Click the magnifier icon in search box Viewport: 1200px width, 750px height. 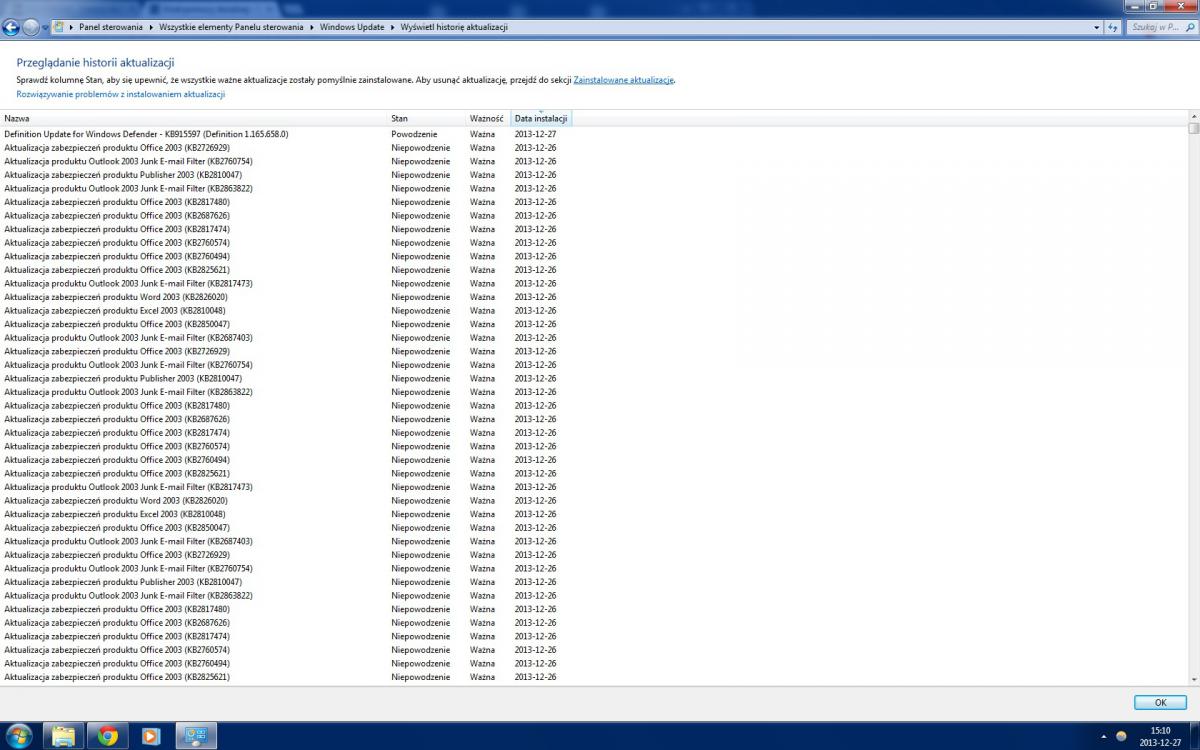1188,27
